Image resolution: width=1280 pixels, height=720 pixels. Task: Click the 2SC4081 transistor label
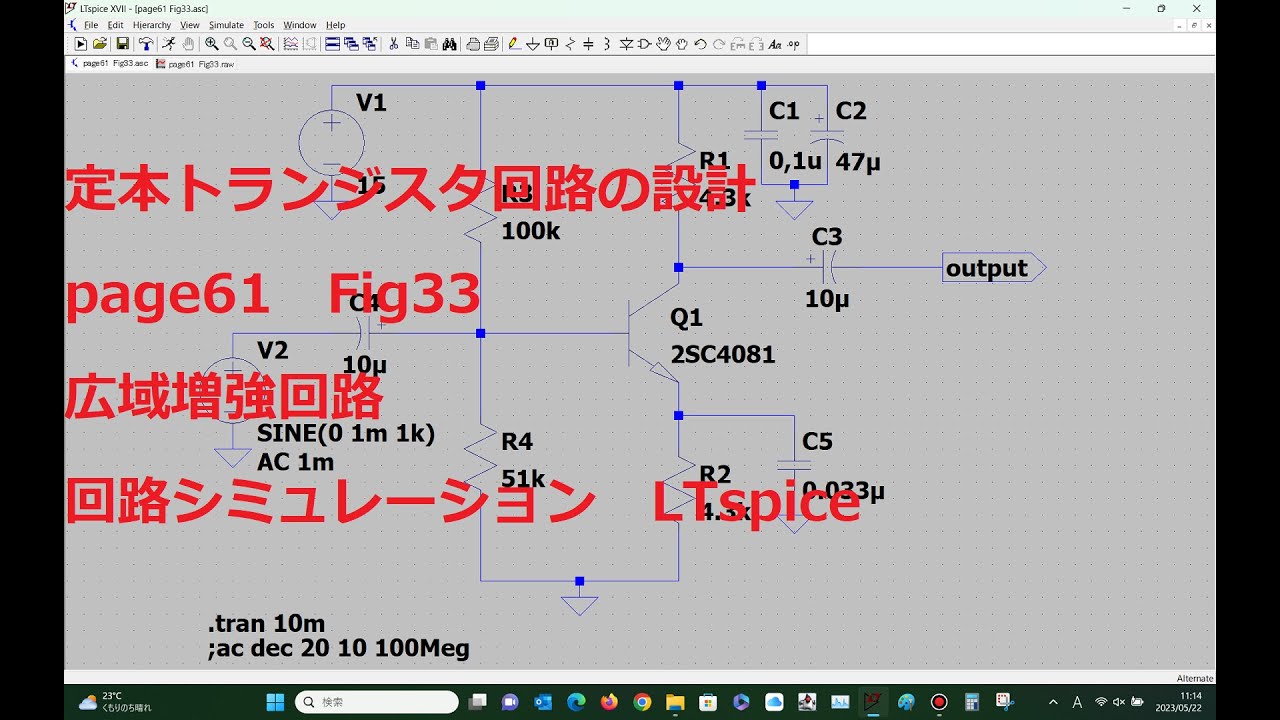click(723, 355)
